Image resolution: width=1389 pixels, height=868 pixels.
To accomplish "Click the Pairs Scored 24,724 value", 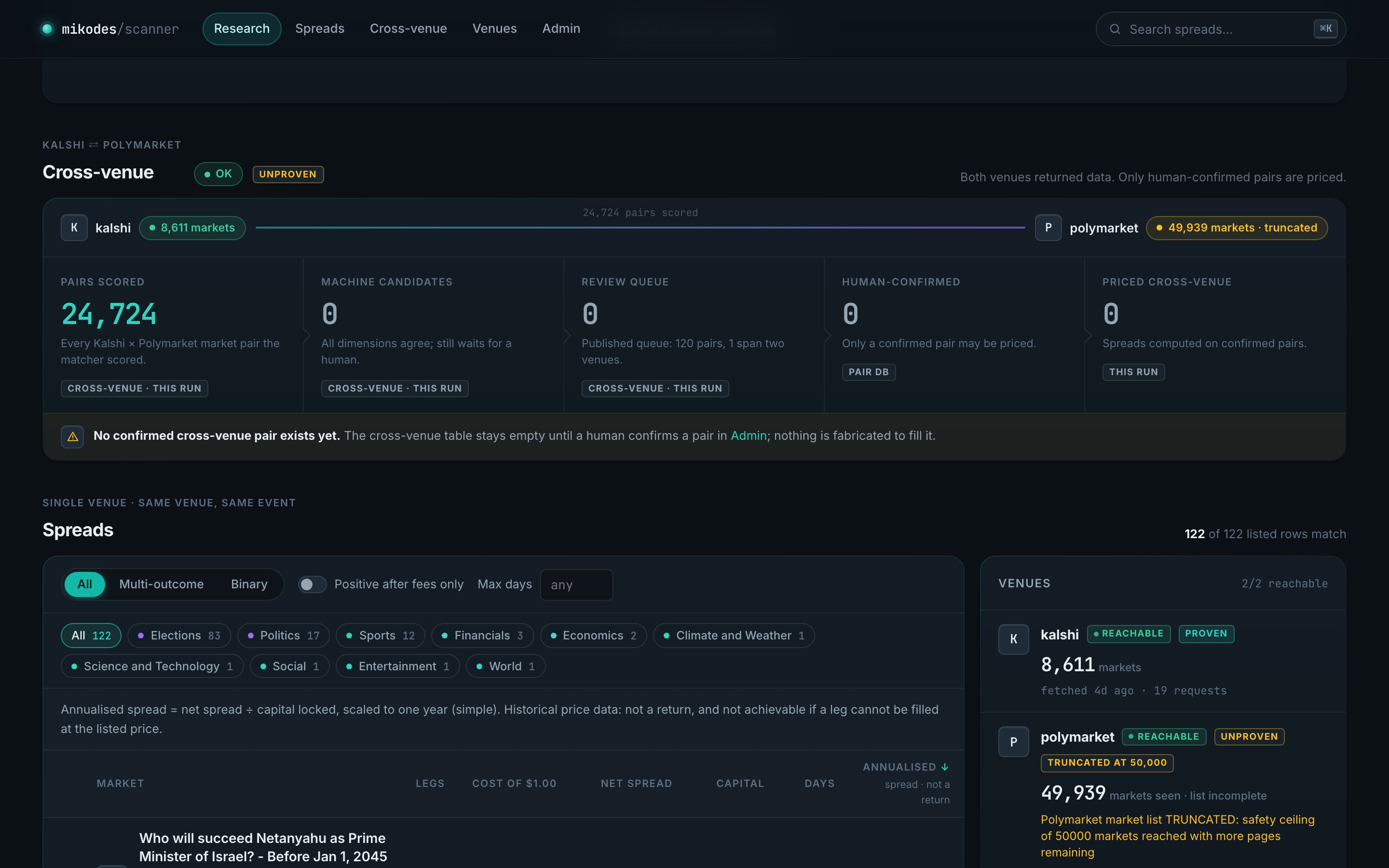I will 109,314.
